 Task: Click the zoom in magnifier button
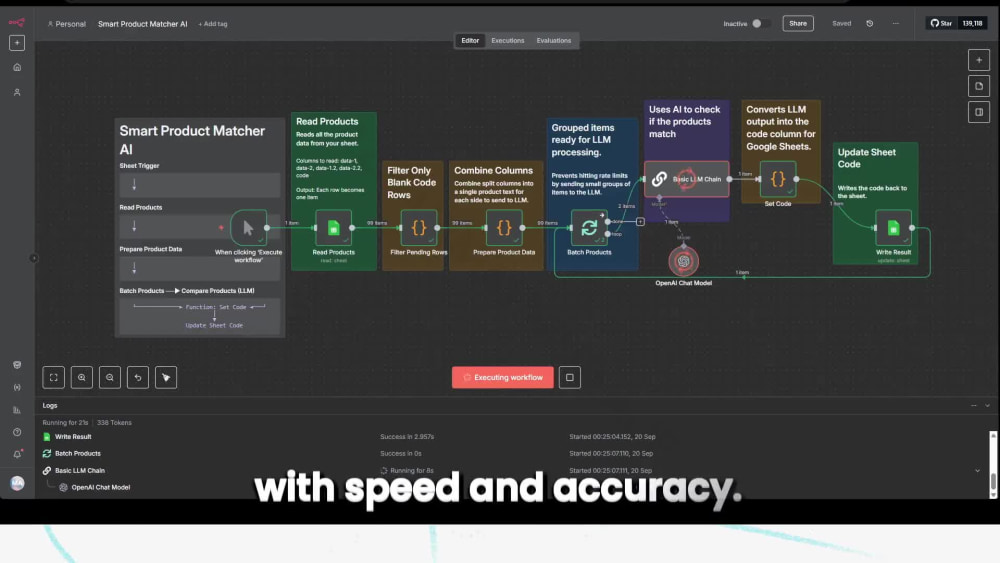[x=82, y=377]
